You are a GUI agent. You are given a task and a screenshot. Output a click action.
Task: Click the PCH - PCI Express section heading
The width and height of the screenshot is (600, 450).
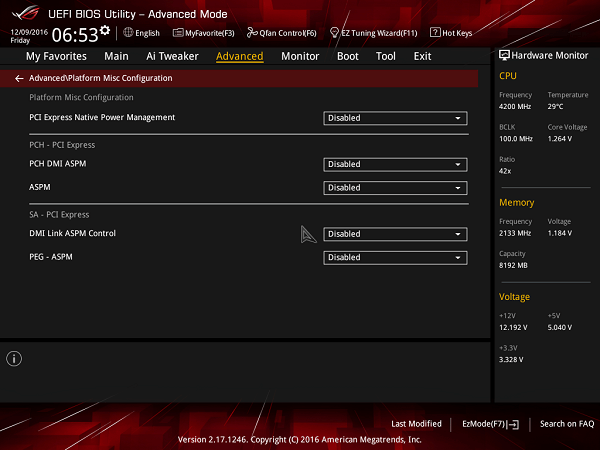coord(62,145)
